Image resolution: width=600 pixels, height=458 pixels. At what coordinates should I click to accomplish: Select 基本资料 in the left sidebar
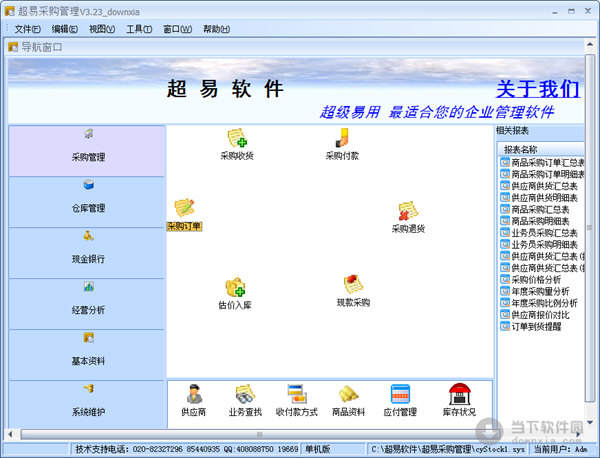point(87,355)
